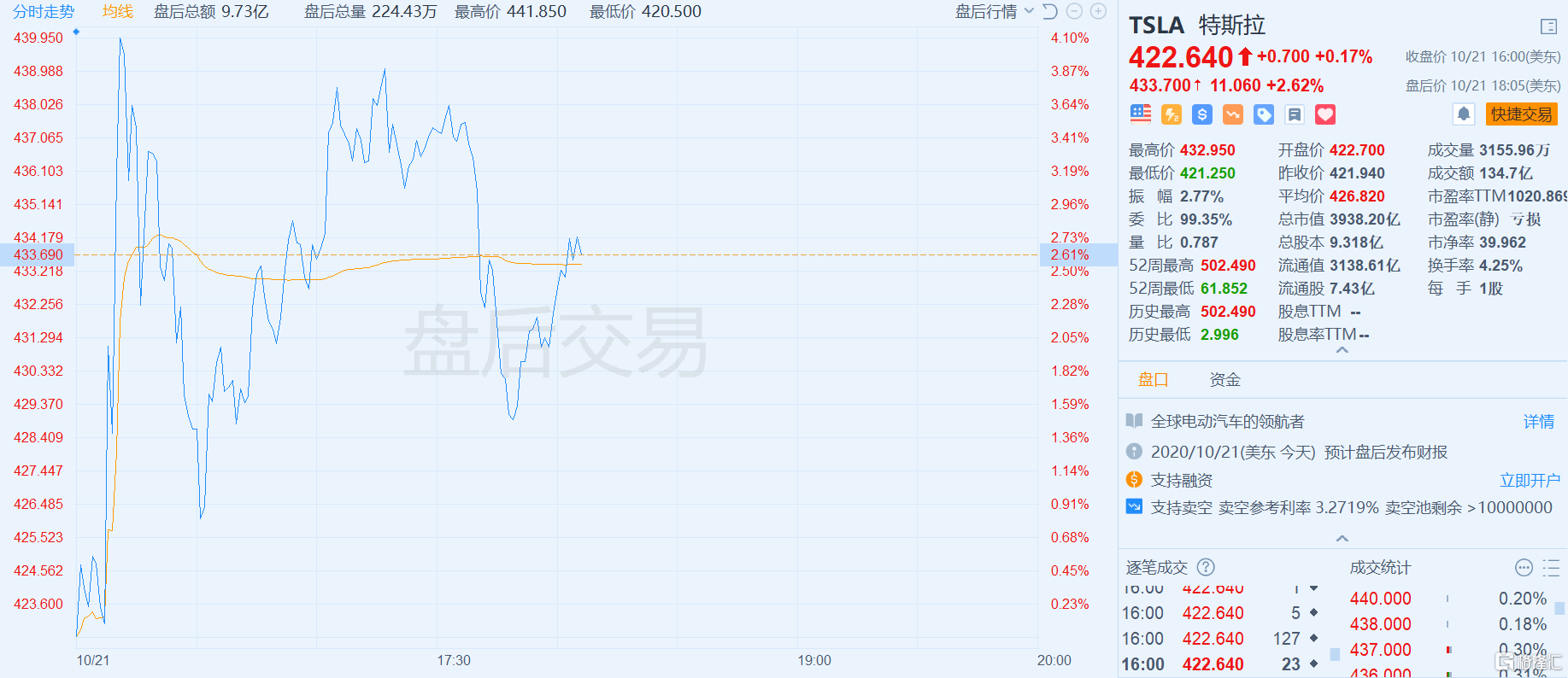Collapse the company info section chevron

pyautogui.click(x=1342, y=538)
